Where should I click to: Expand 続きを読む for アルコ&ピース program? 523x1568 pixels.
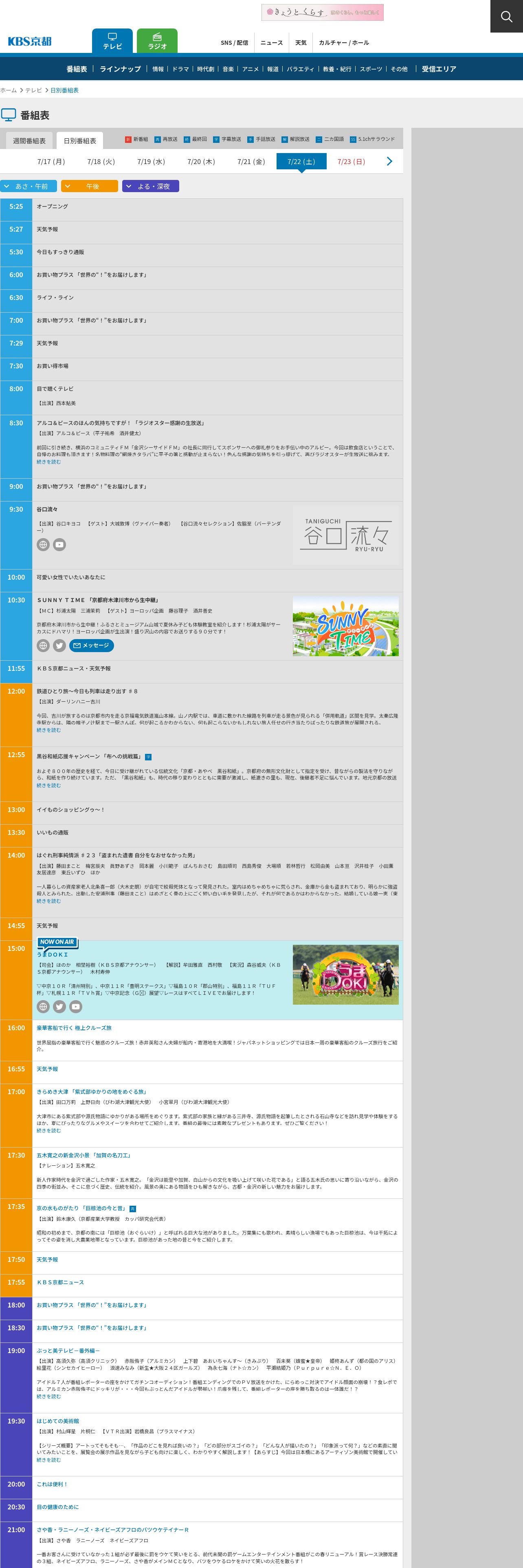click(49, 462)
